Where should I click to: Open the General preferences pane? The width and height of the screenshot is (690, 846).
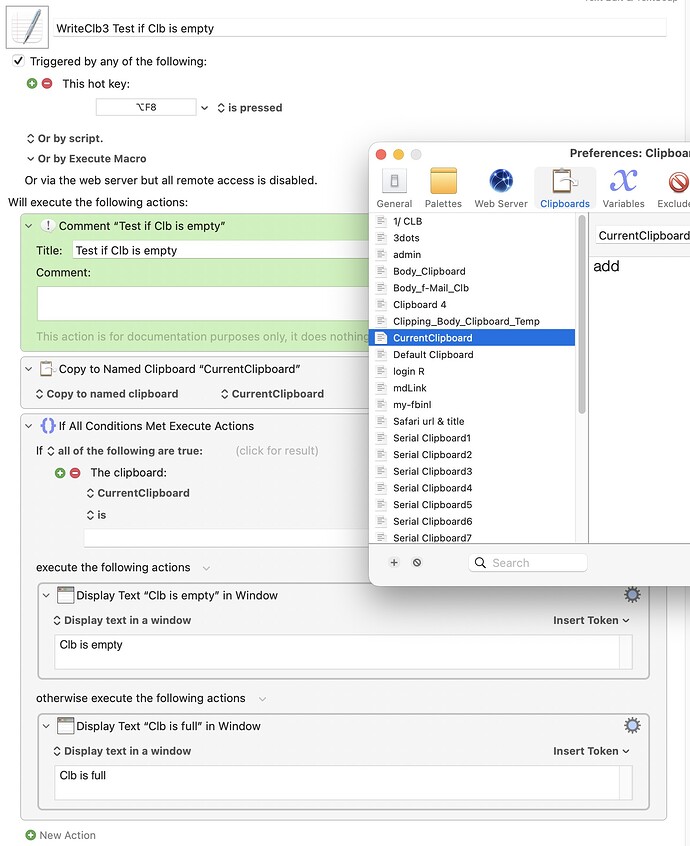click(393, 188)
